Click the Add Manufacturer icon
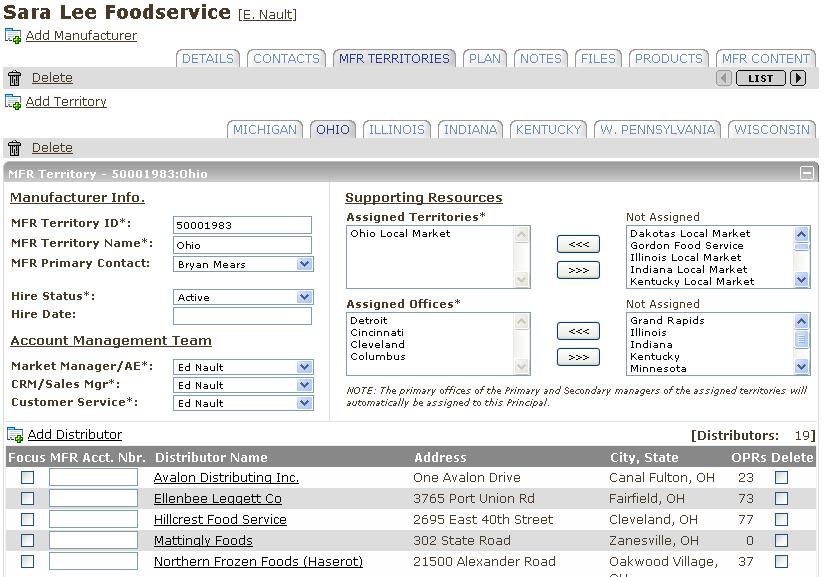This screenshot has width=825, height=577. tap(13, 36)
